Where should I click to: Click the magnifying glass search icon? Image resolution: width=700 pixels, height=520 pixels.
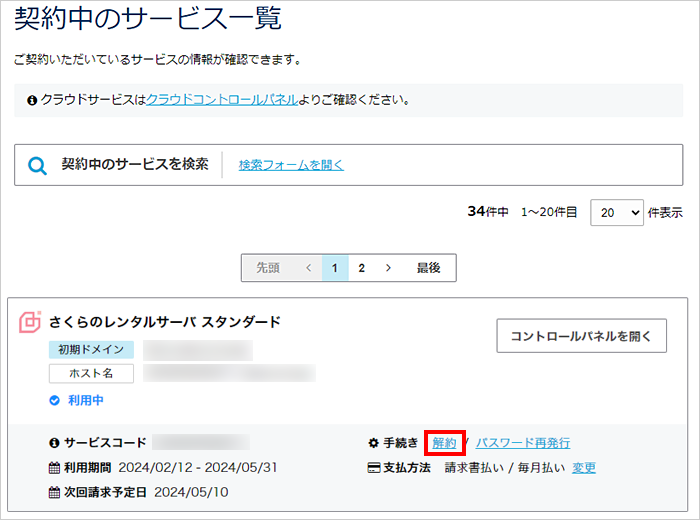pyautogui.click(x=37, y=166)
